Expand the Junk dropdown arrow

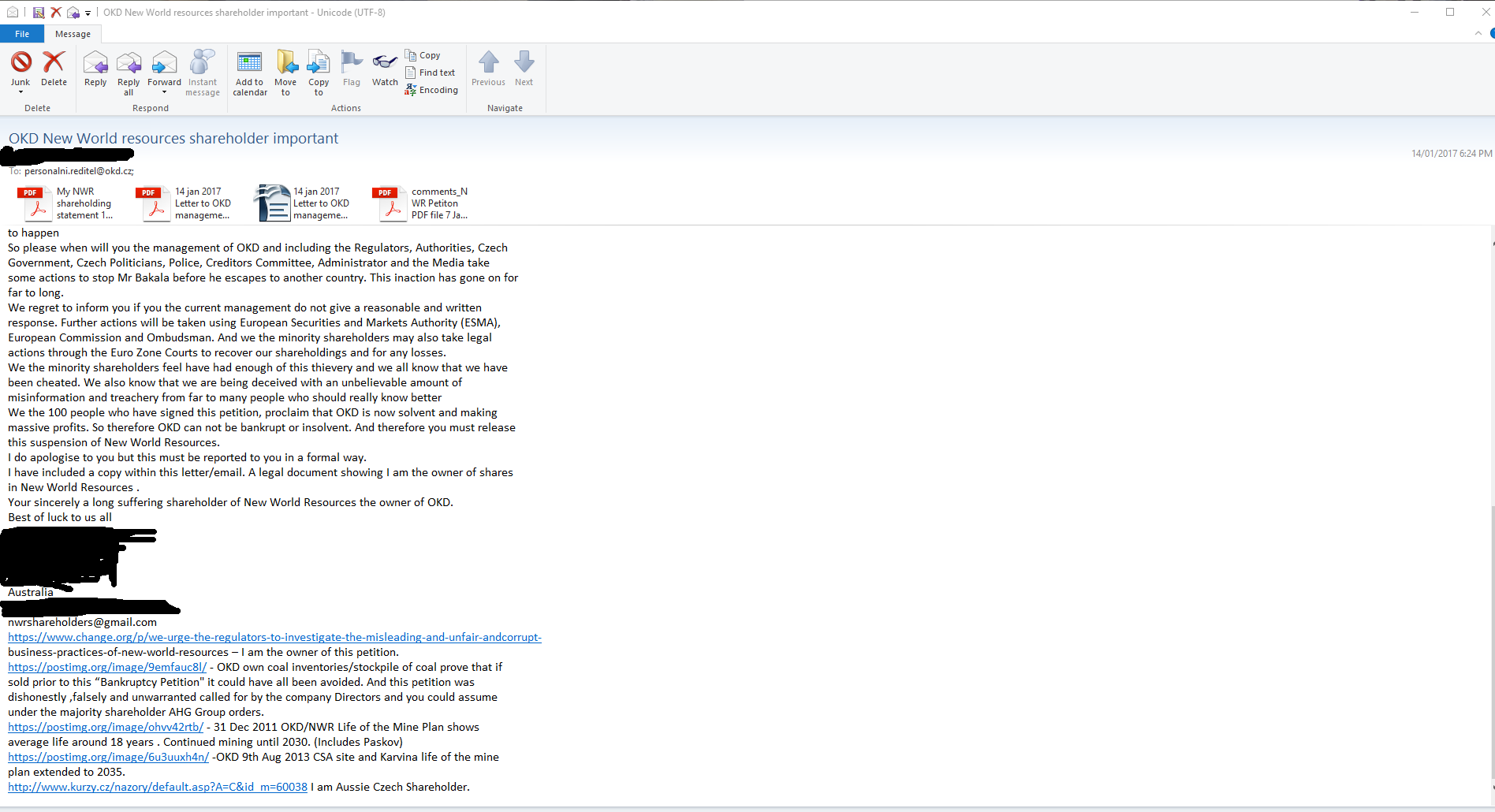(21, 92)
